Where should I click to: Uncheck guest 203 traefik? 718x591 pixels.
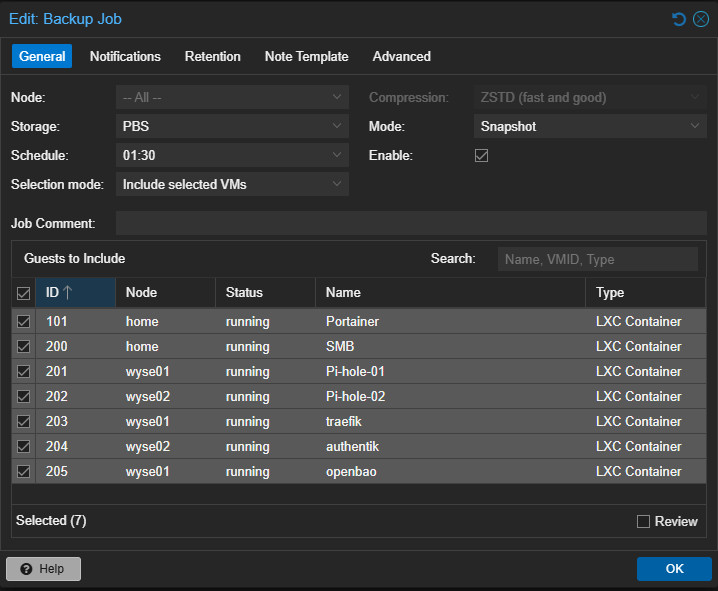click(x=23, y=421)
